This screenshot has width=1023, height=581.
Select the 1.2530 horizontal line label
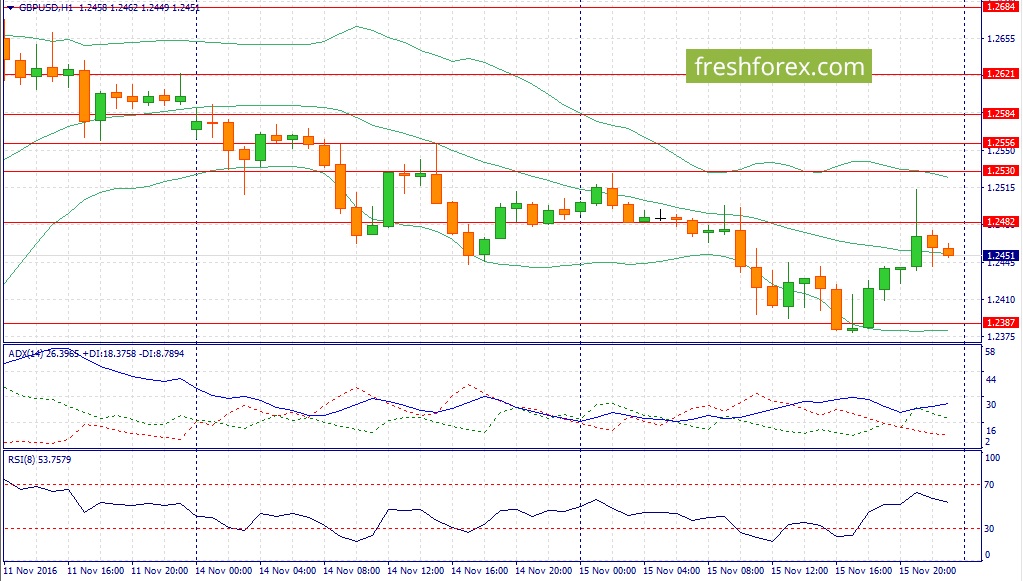click(x=1000, y=170)
